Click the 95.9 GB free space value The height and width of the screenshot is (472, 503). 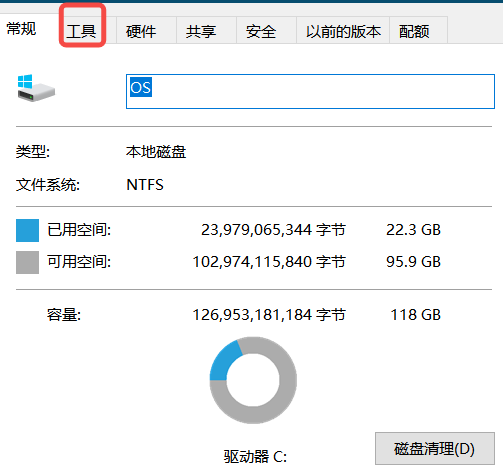coord(413,262)
